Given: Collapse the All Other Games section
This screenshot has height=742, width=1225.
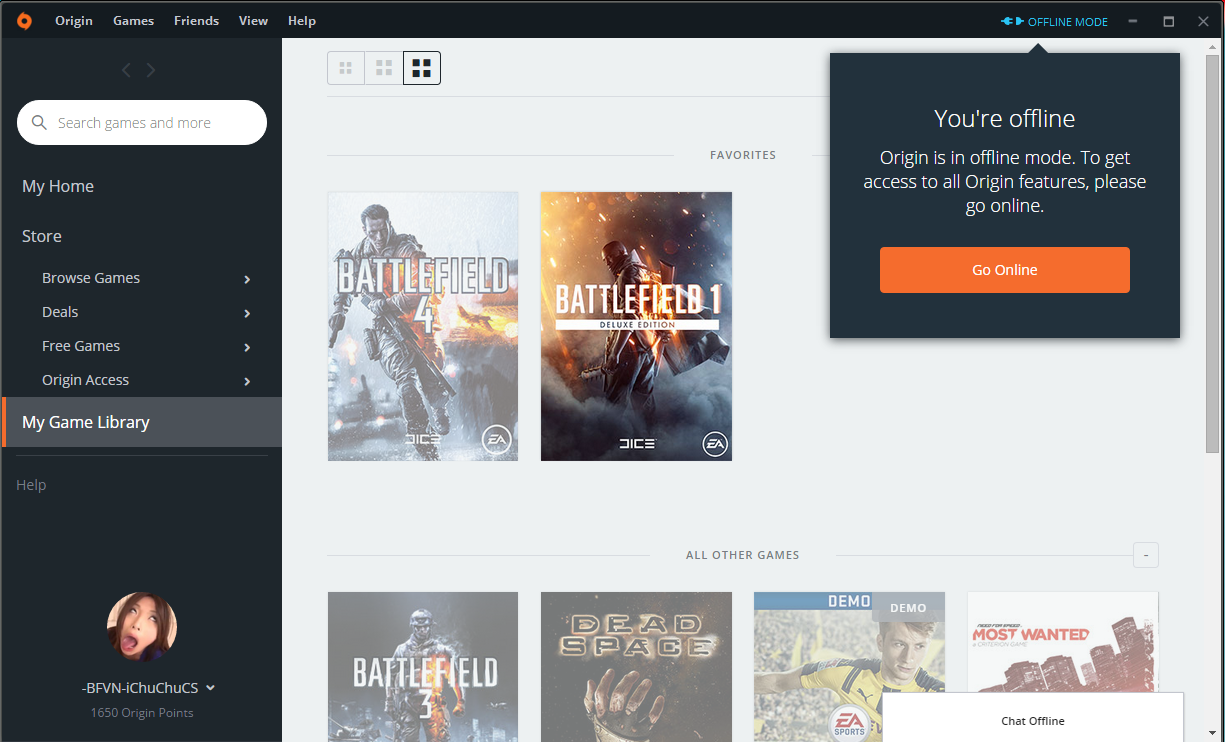Looking at the screenshot, I should coord(1146,555).
